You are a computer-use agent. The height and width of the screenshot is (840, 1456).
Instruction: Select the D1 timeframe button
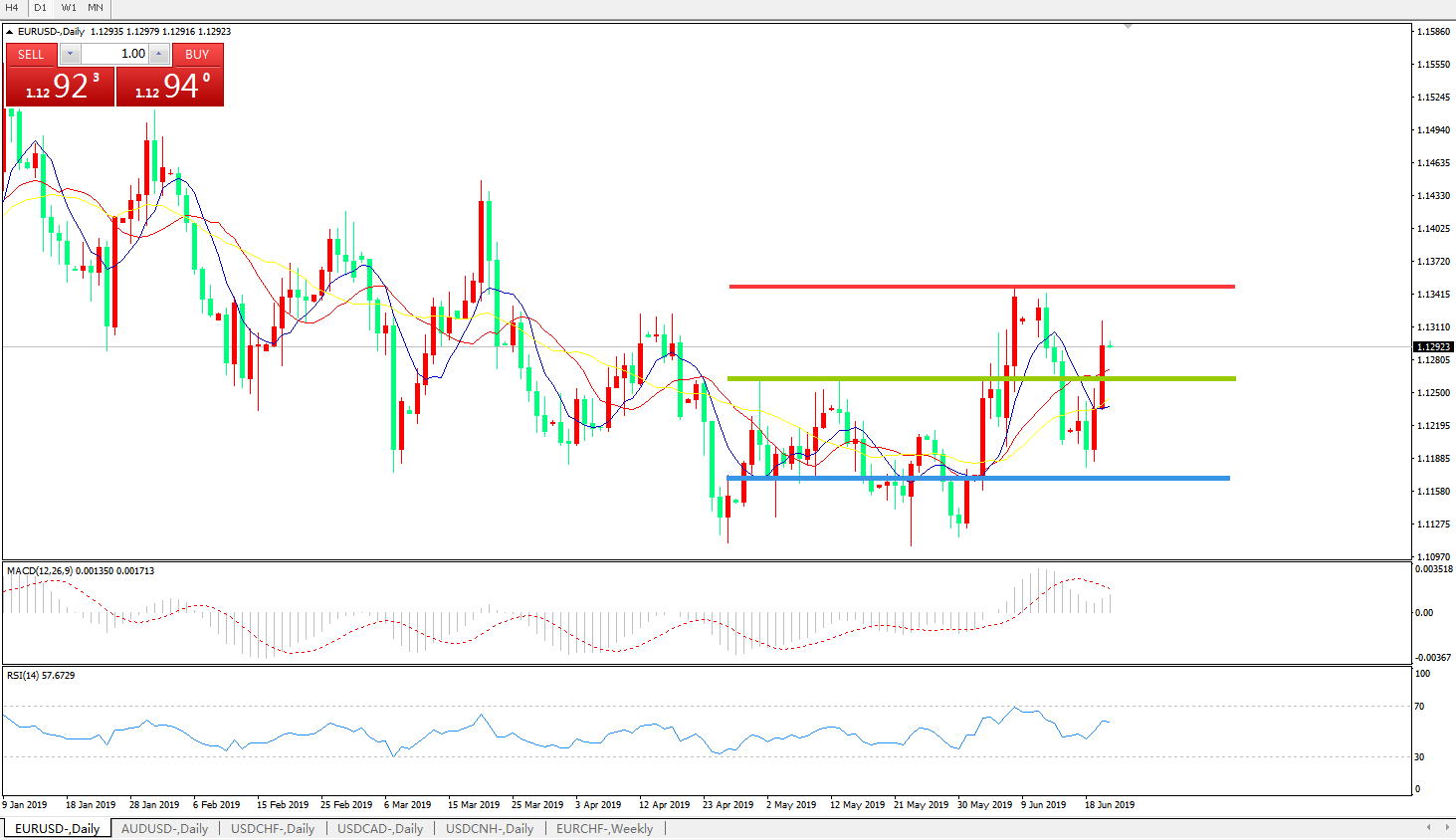click(x=41, y=8)
